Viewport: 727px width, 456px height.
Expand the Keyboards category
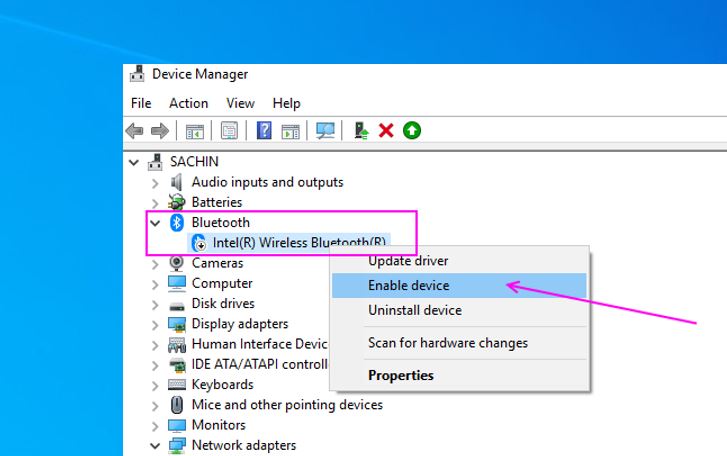155,386
